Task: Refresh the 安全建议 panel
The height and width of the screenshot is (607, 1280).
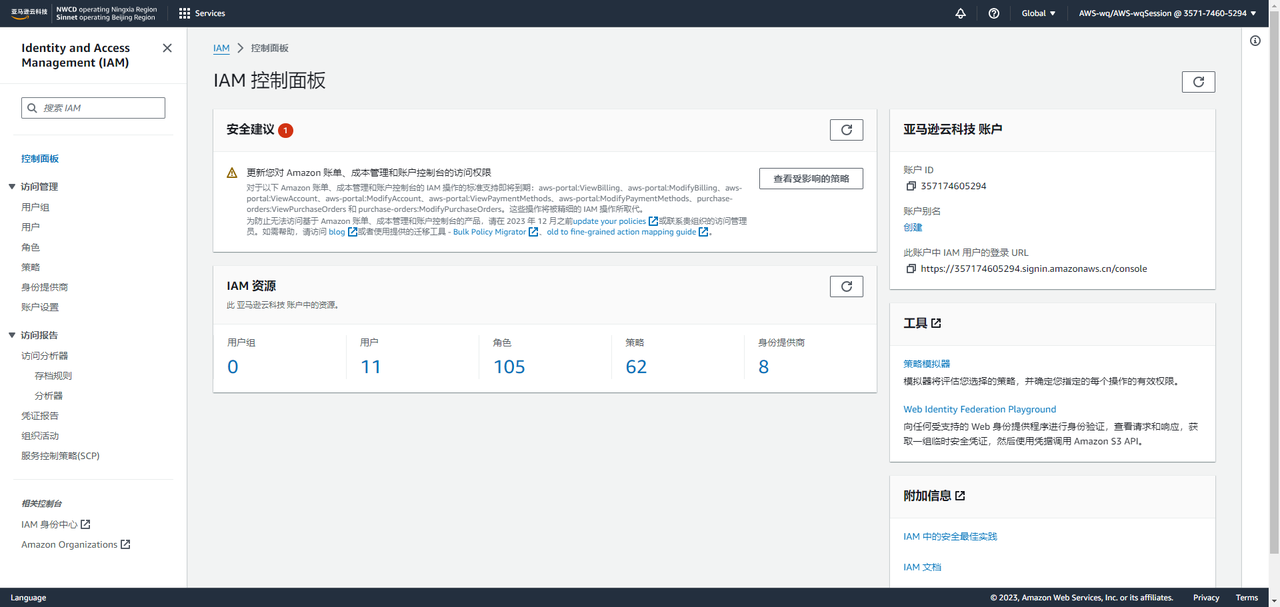Action: [846, 130]
